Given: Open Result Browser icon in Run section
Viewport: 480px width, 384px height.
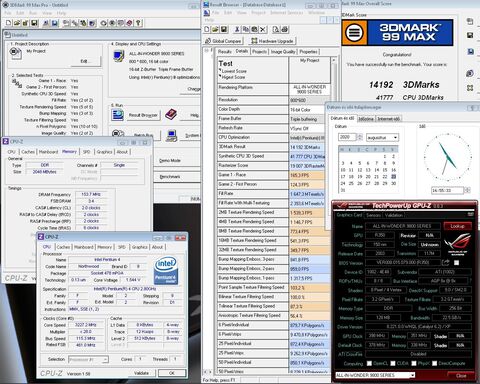Looking at the screenshot, I should [x=117, y=115].
